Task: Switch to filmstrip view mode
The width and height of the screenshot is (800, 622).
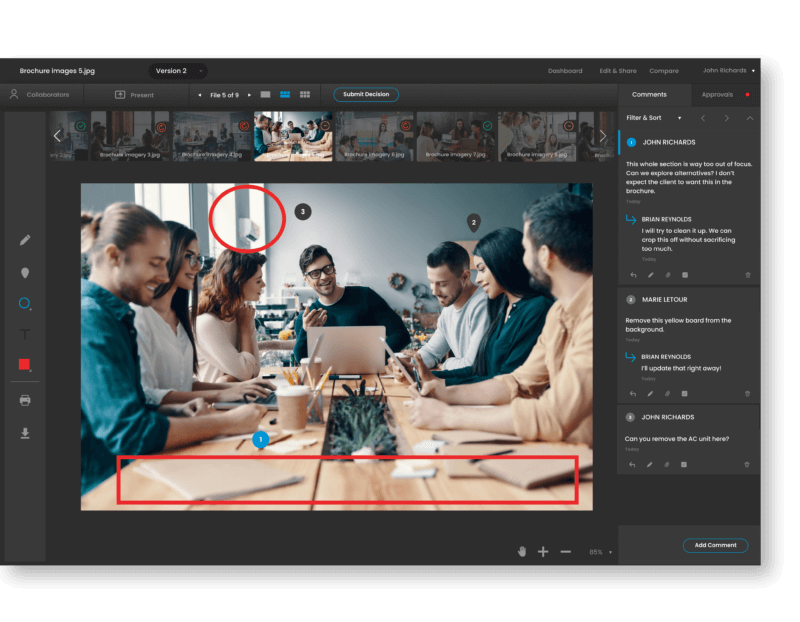Action: click(284, 94)
